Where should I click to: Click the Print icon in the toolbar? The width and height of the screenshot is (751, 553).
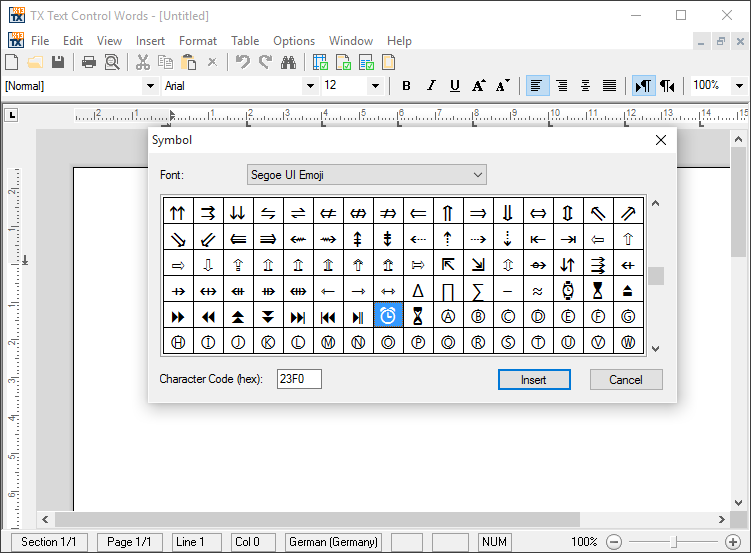[88, 62]
